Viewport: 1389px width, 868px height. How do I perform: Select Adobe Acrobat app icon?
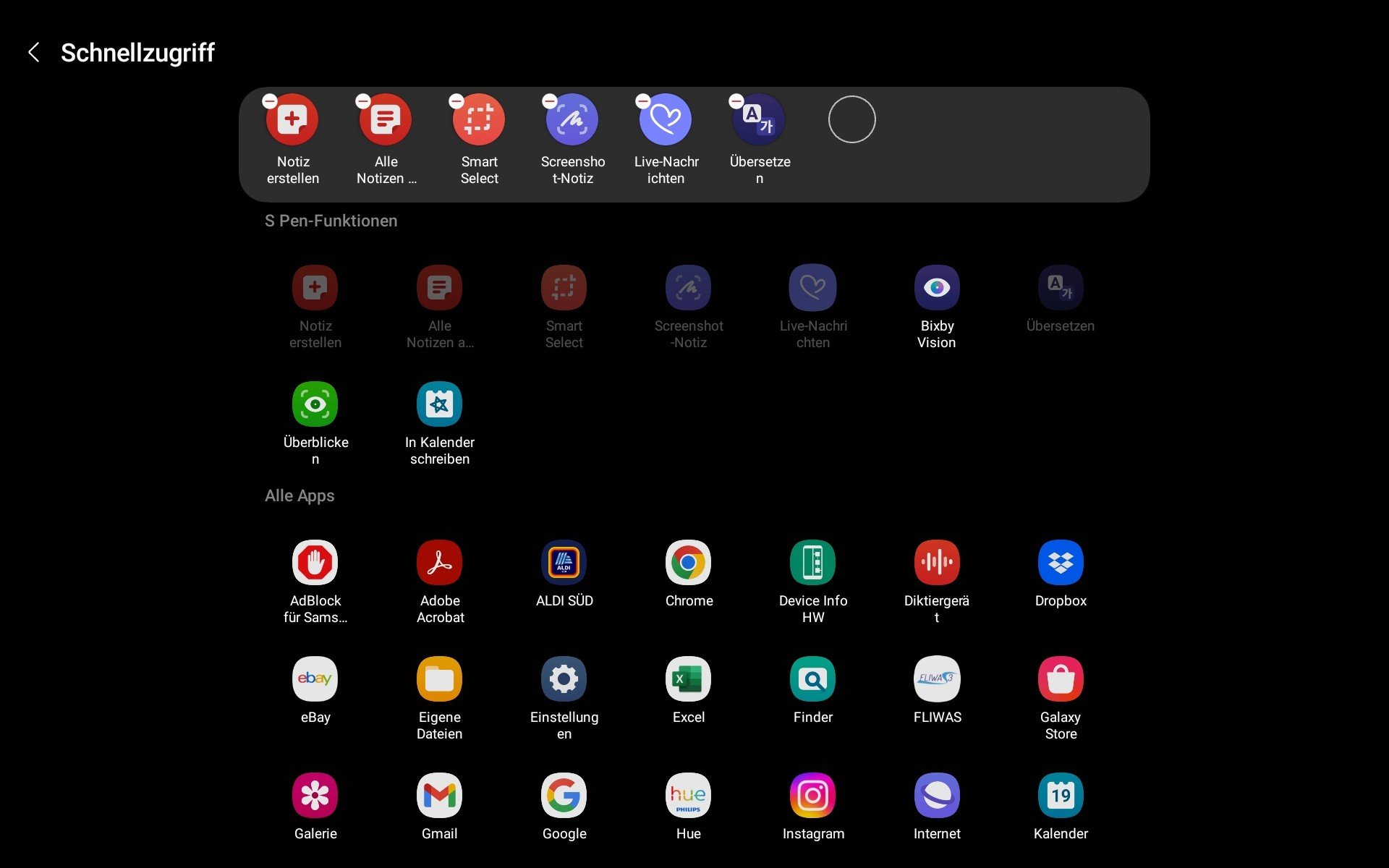coord(439,563)
